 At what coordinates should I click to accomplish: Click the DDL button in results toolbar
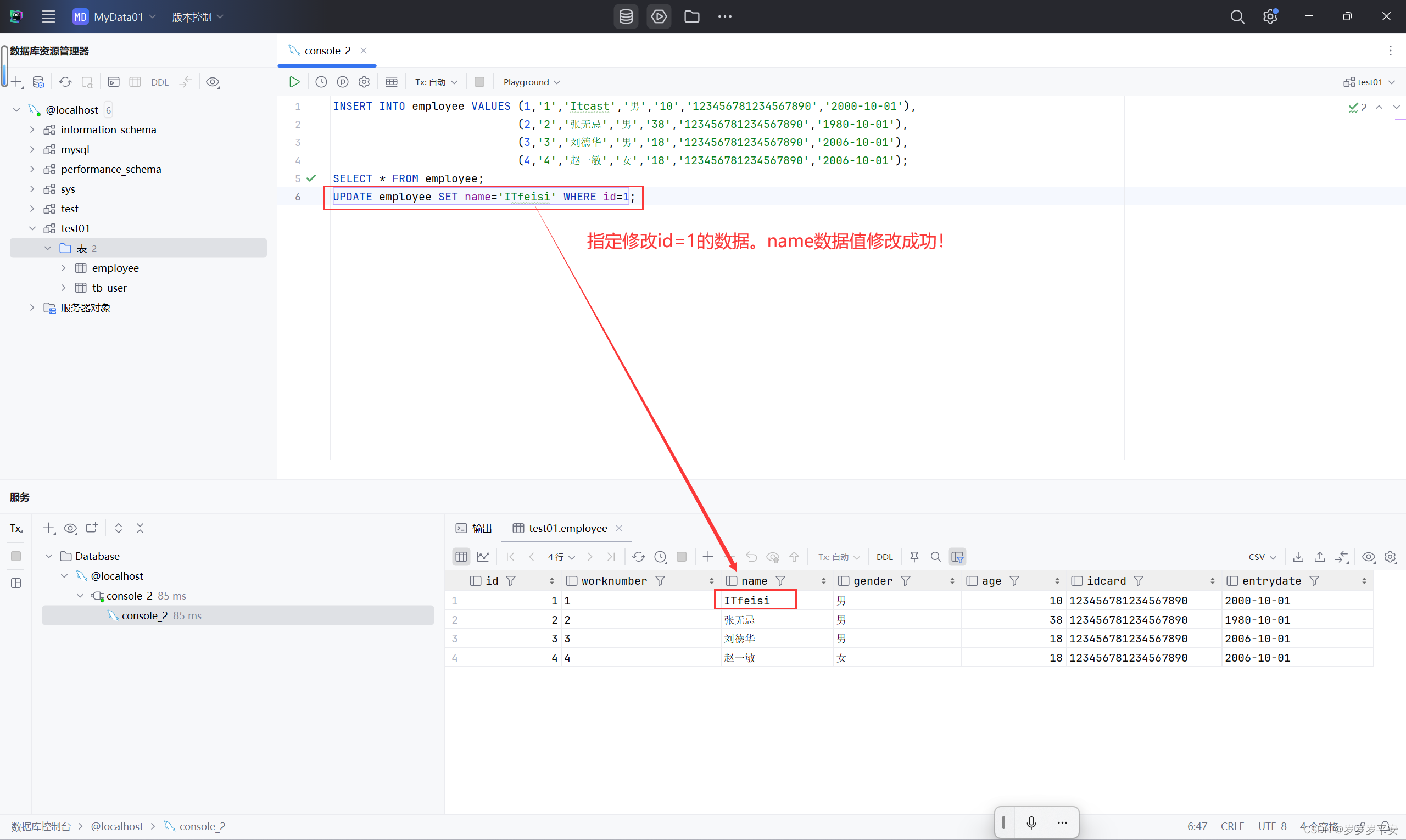click(884, 557)
